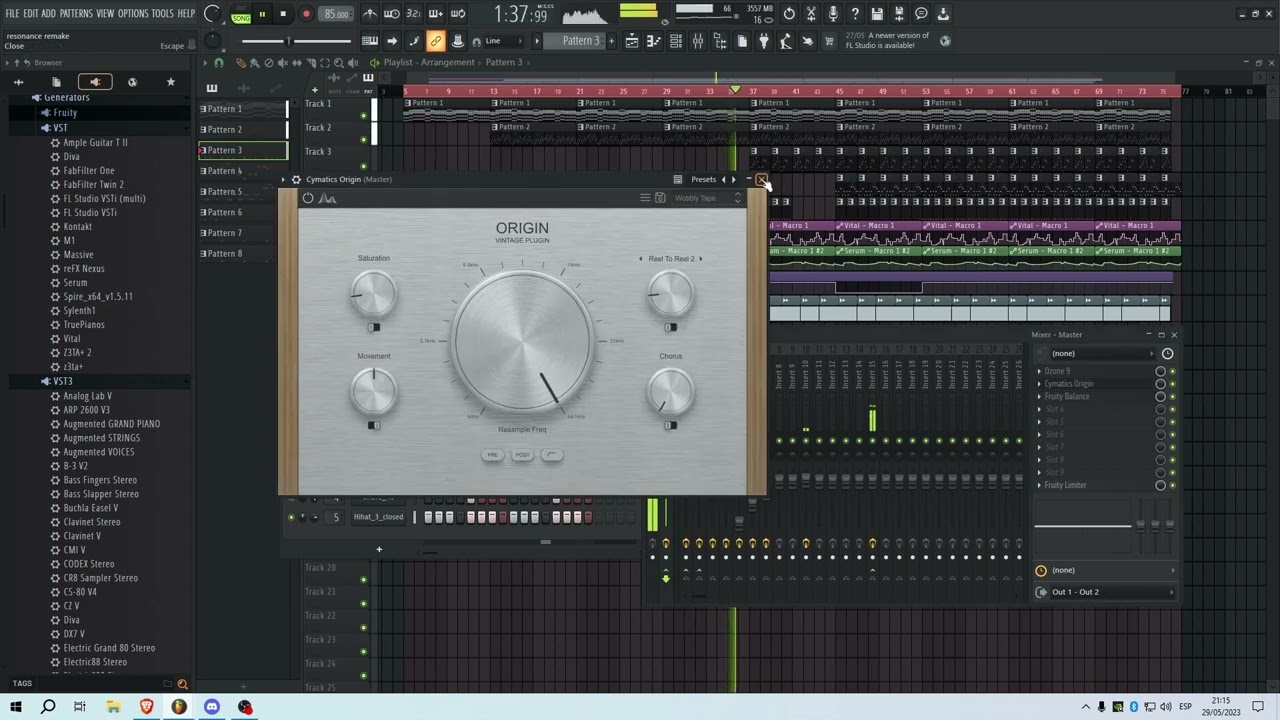Open the PATTERNS menu

76,14
